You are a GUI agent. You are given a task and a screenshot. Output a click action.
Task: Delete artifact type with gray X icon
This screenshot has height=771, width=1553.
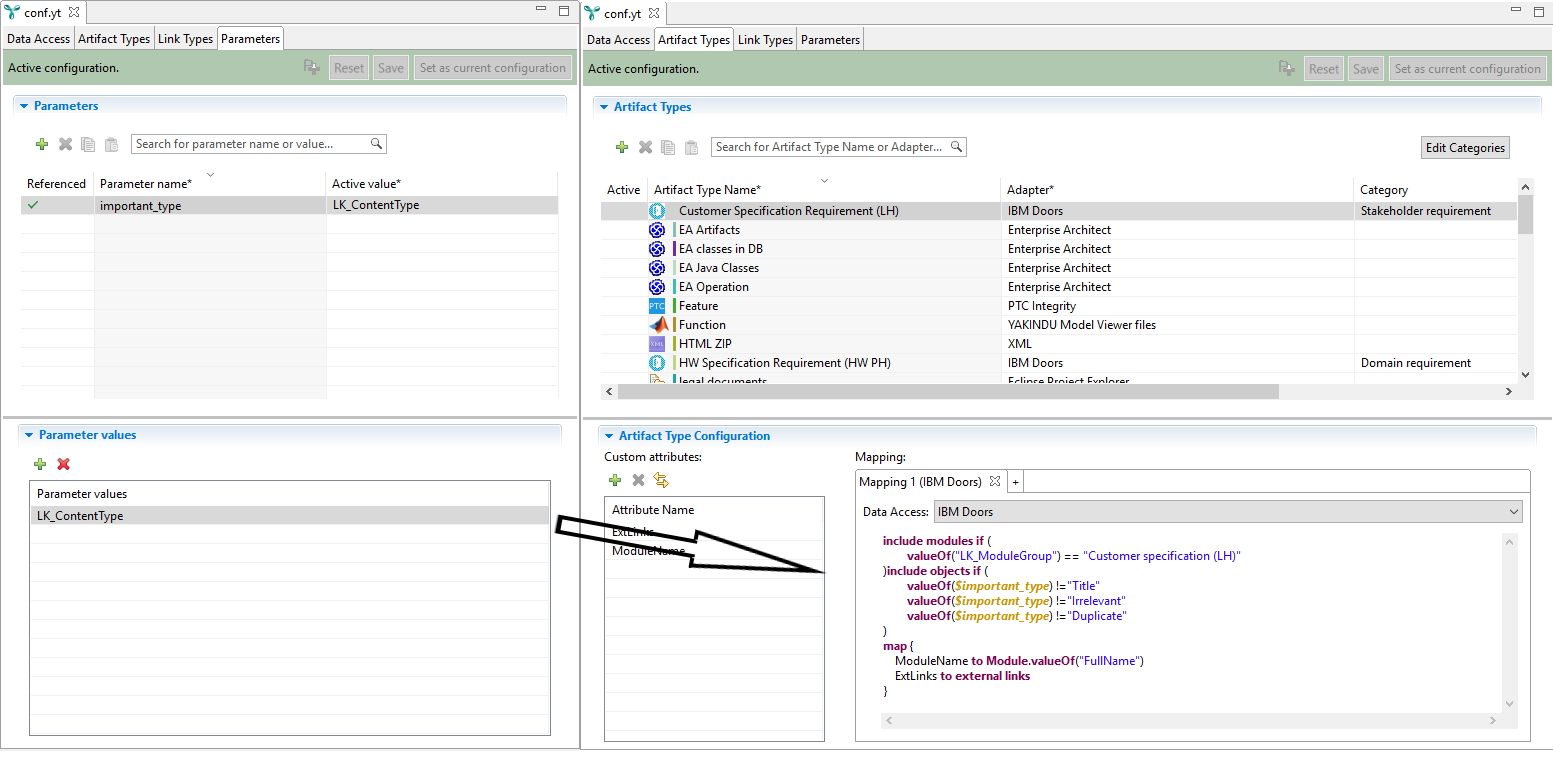click(x=645, y=147)
